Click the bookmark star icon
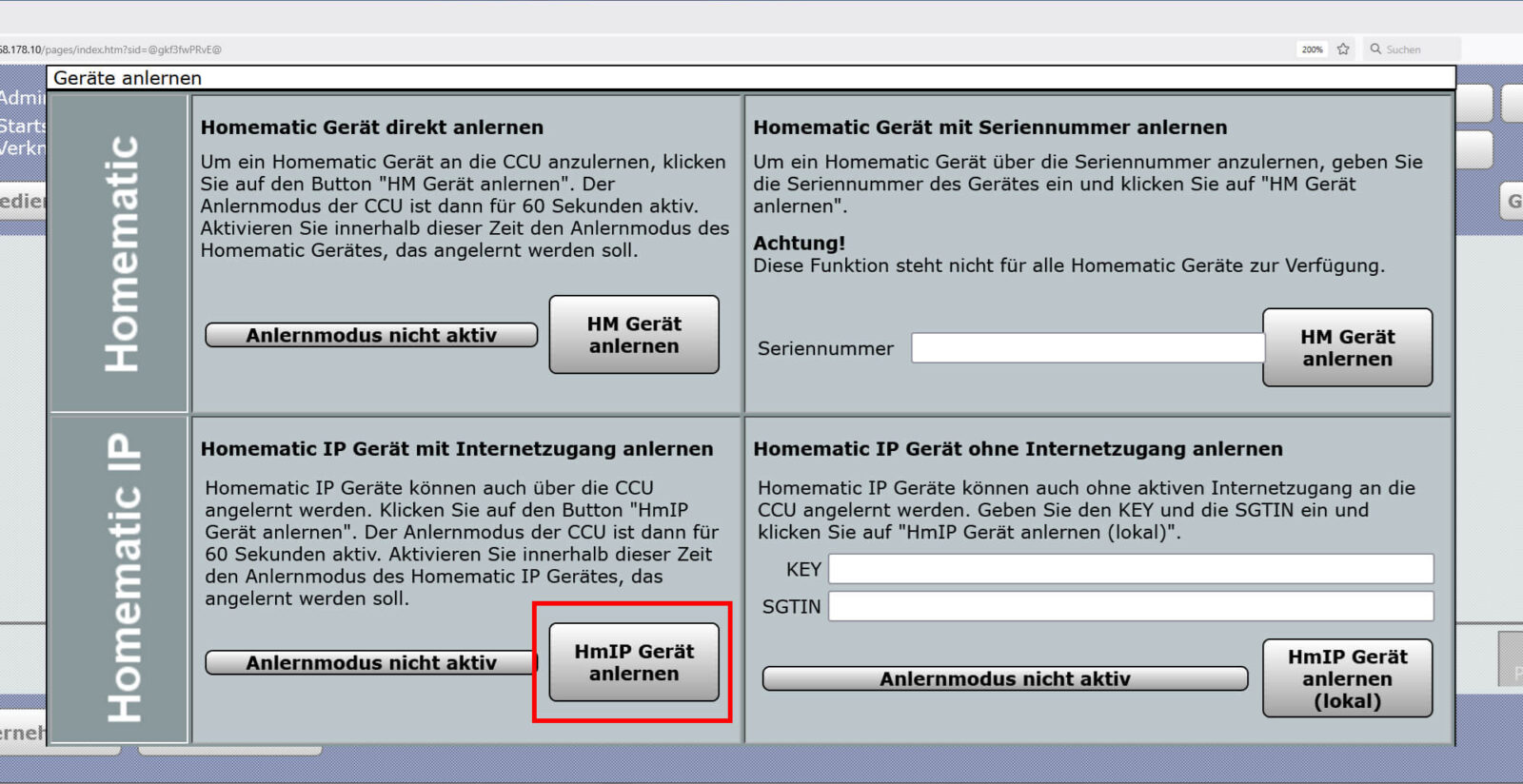The image size is (1523, 784). [1343, 49]
